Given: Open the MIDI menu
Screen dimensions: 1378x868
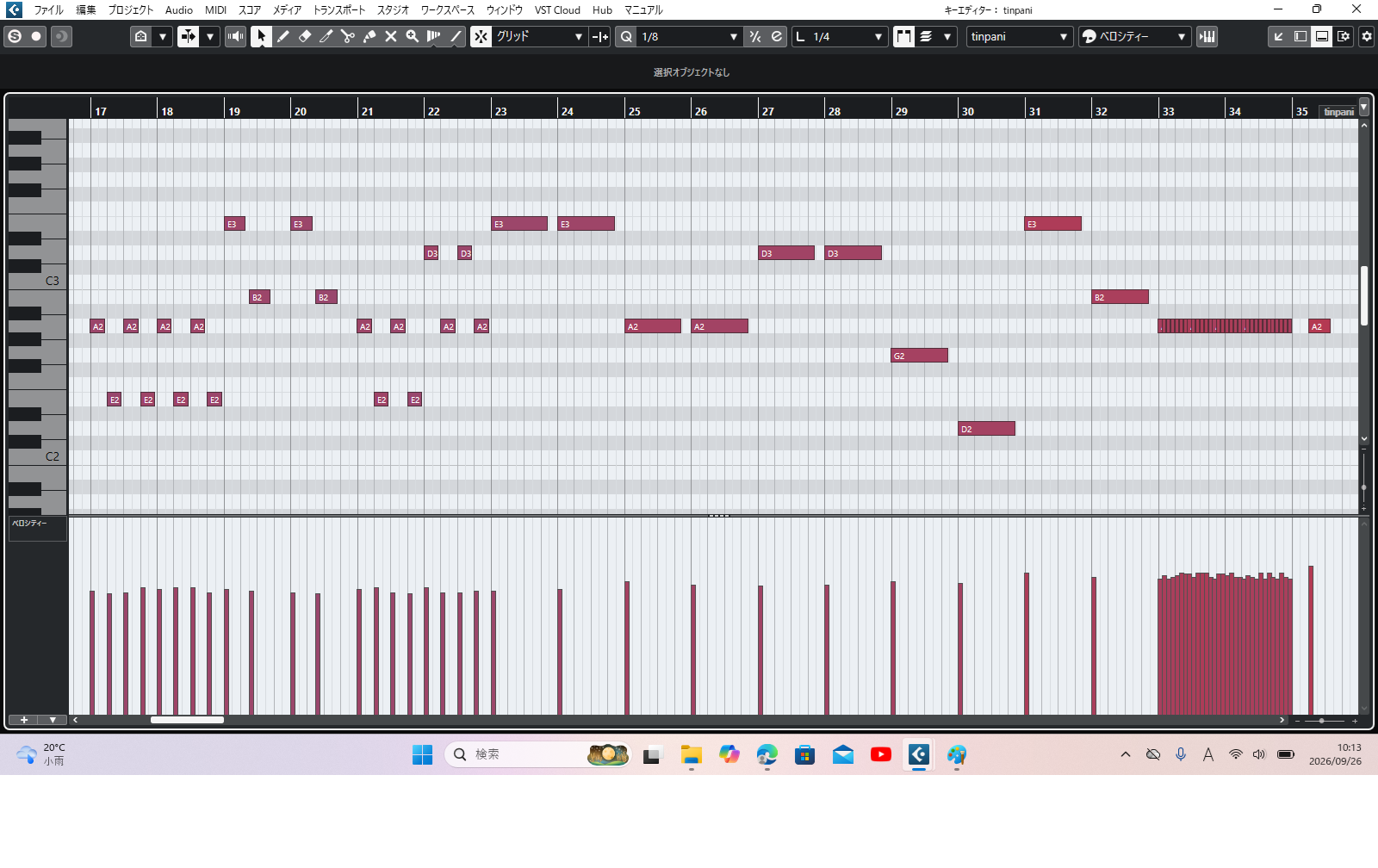Looking at the screenshot, I should 215,9.
